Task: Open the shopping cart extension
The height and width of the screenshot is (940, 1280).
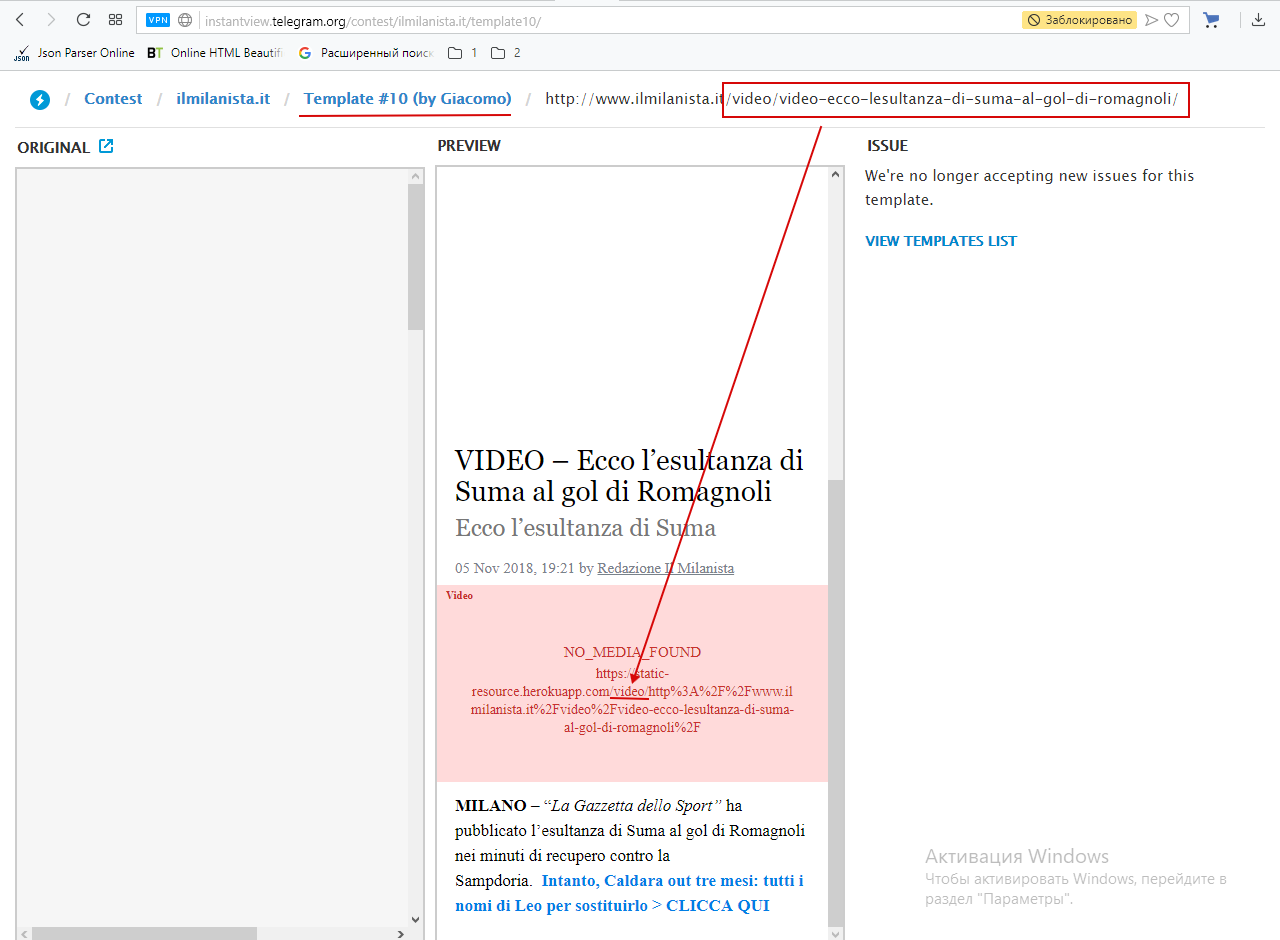Action: (x=1211, y=20)
